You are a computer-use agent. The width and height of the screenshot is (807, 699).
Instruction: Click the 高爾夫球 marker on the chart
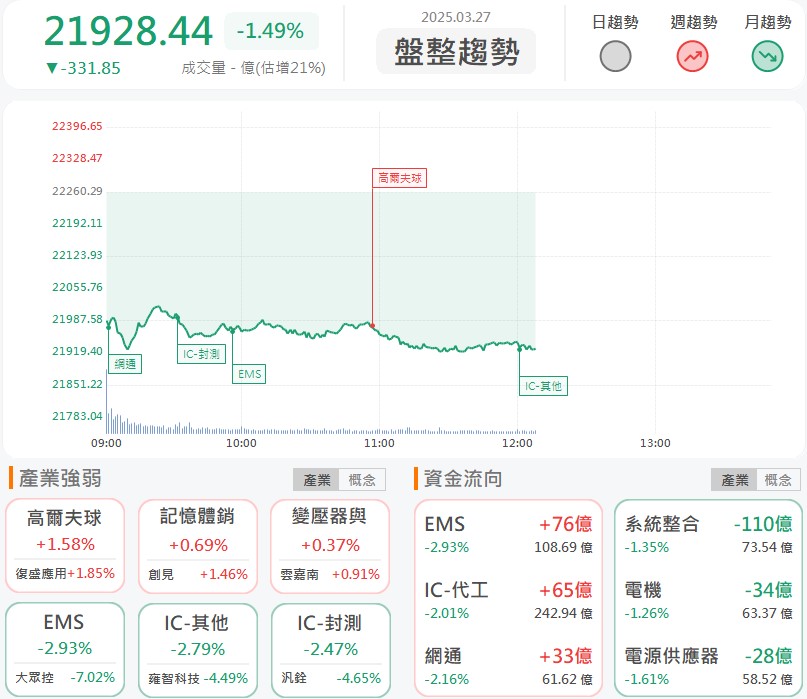coord(400,178)
